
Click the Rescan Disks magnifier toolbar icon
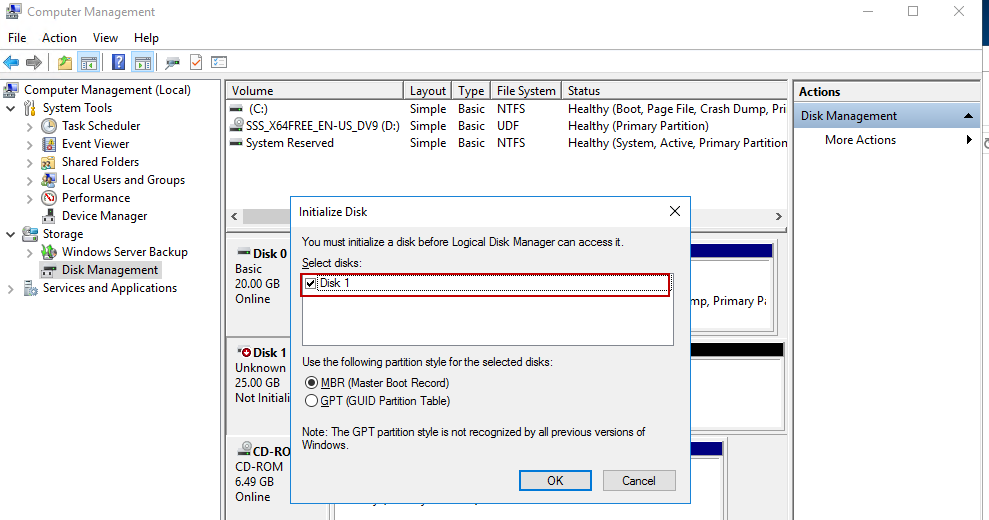coord(172,62)
